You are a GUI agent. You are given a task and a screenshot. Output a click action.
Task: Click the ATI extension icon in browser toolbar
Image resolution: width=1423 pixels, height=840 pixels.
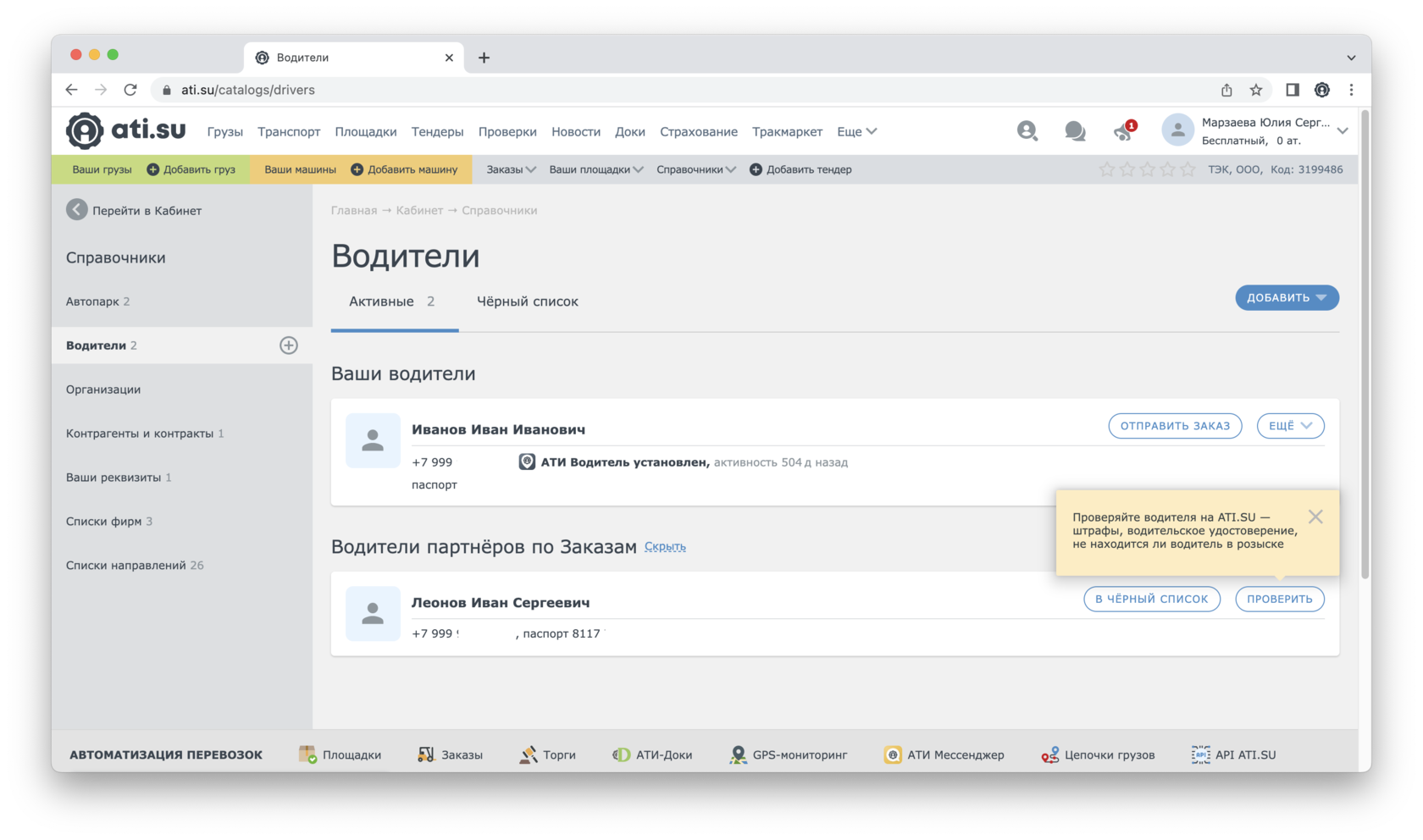coord(1322,90)
